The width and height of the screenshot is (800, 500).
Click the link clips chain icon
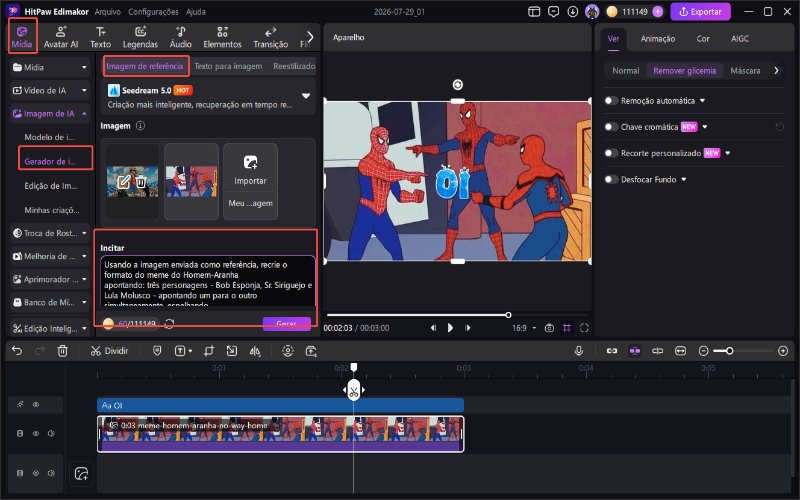pos(612,351)
